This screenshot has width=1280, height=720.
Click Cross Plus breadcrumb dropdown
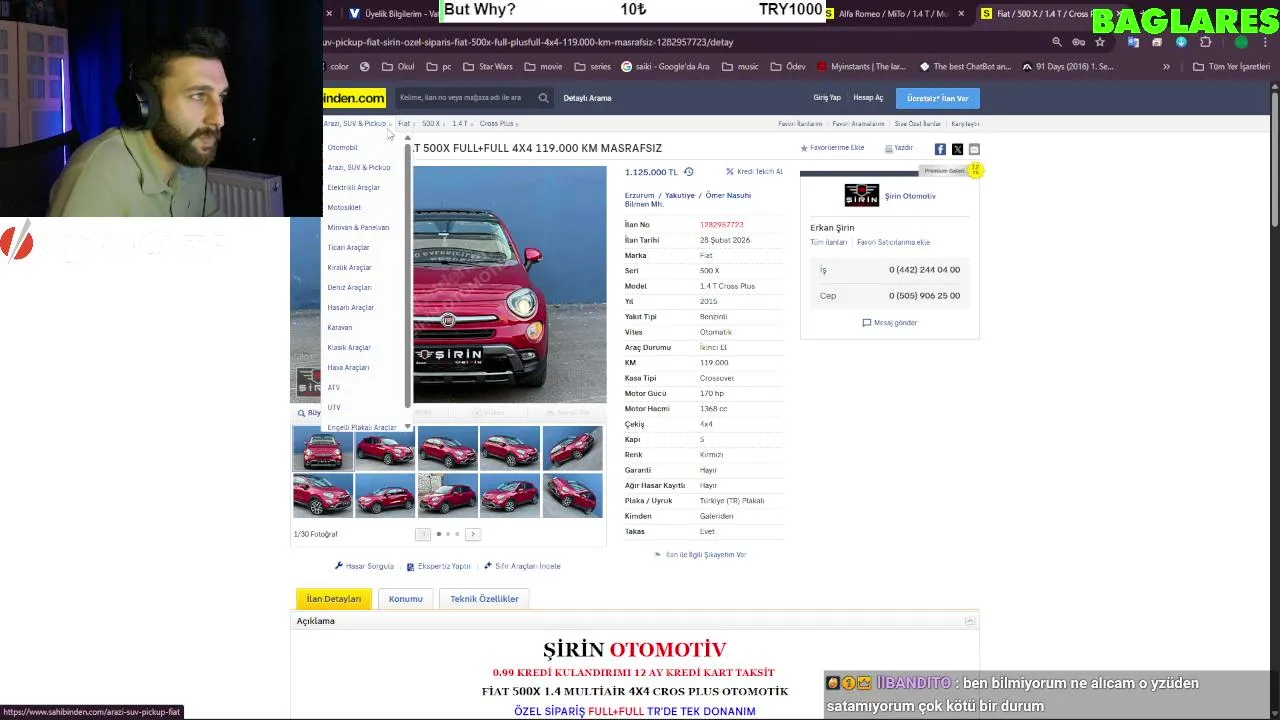click(499, 124)
